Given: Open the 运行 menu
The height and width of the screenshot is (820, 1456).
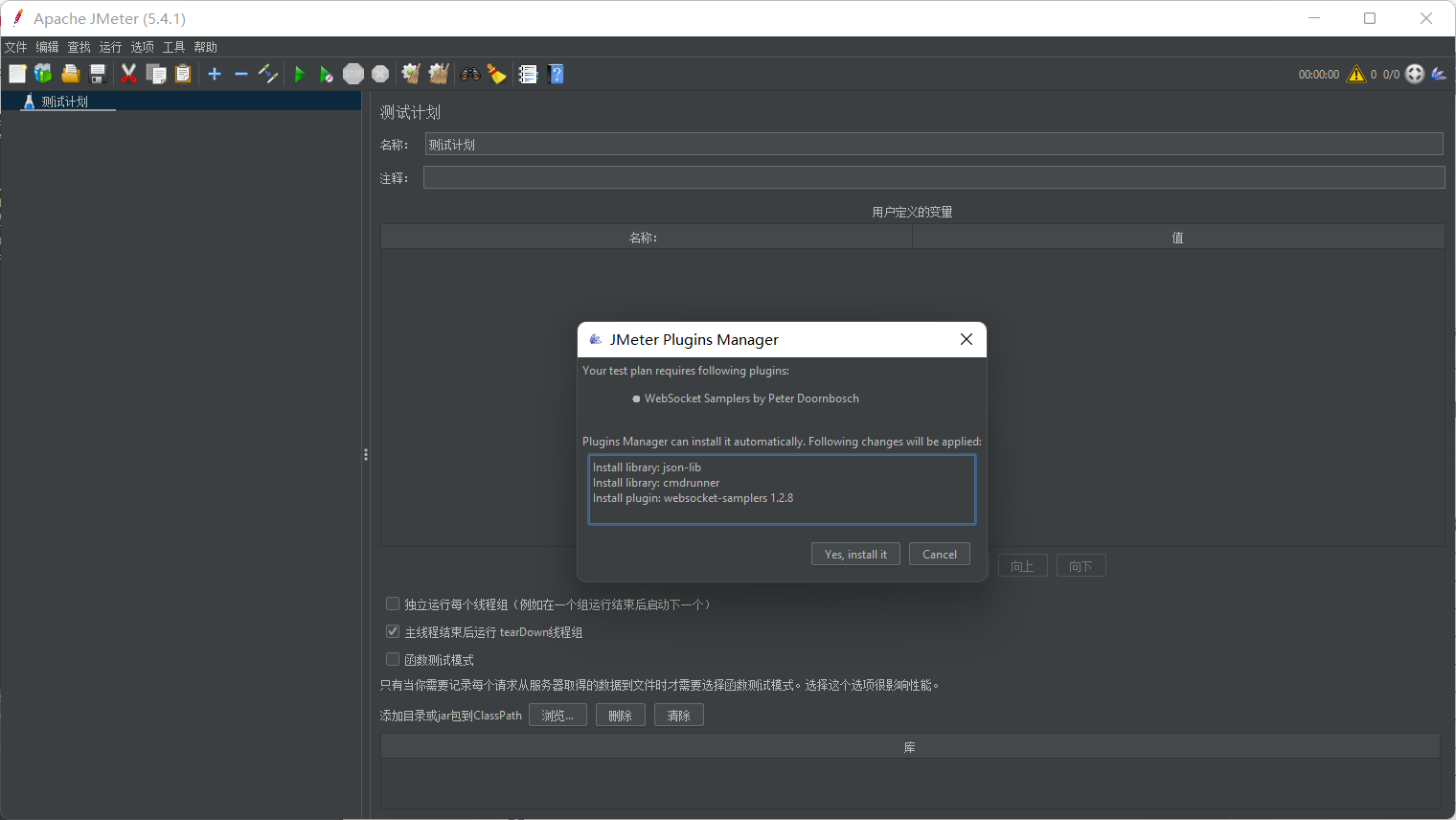Looking at the screenshot, I should pyautogui.click(x=111, y=47).
